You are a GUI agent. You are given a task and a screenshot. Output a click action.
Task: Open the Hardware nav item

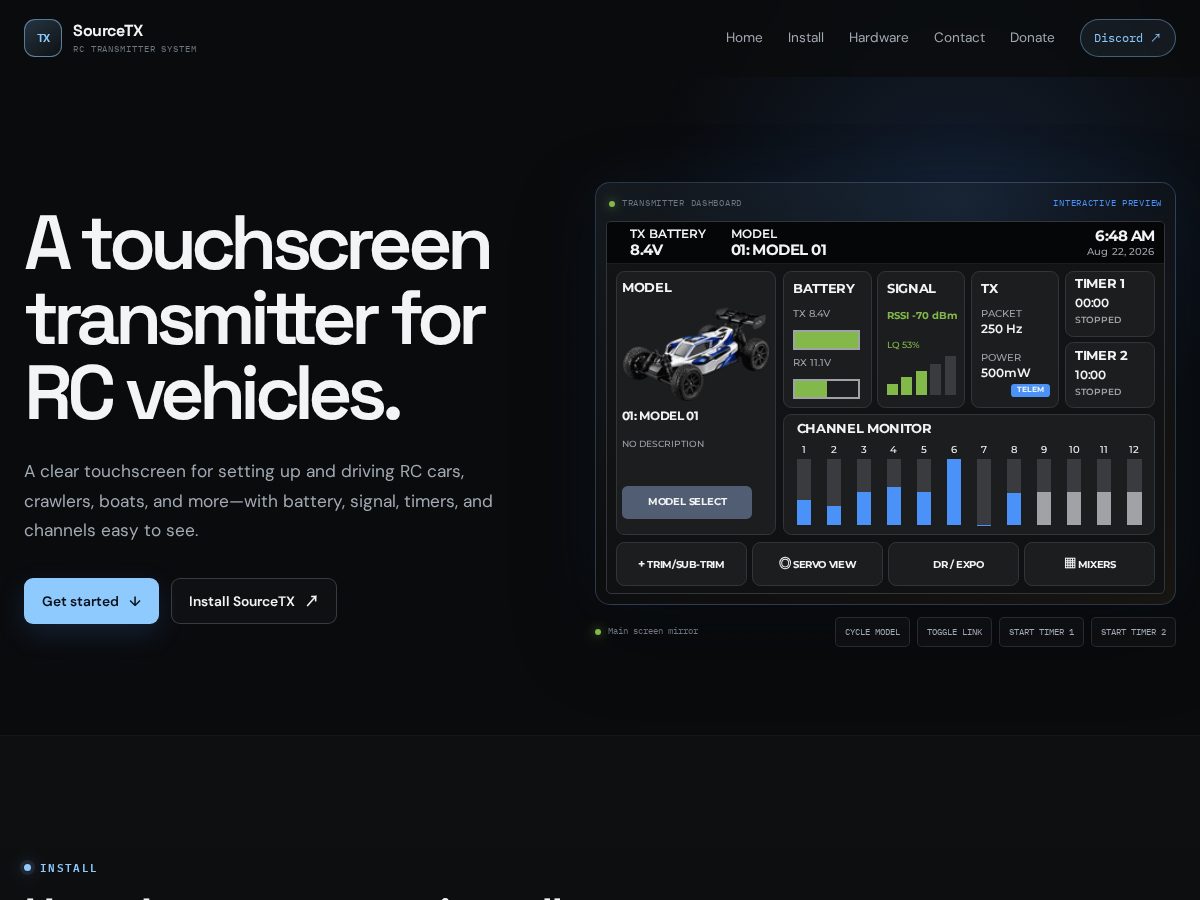(x=879, y=38)
